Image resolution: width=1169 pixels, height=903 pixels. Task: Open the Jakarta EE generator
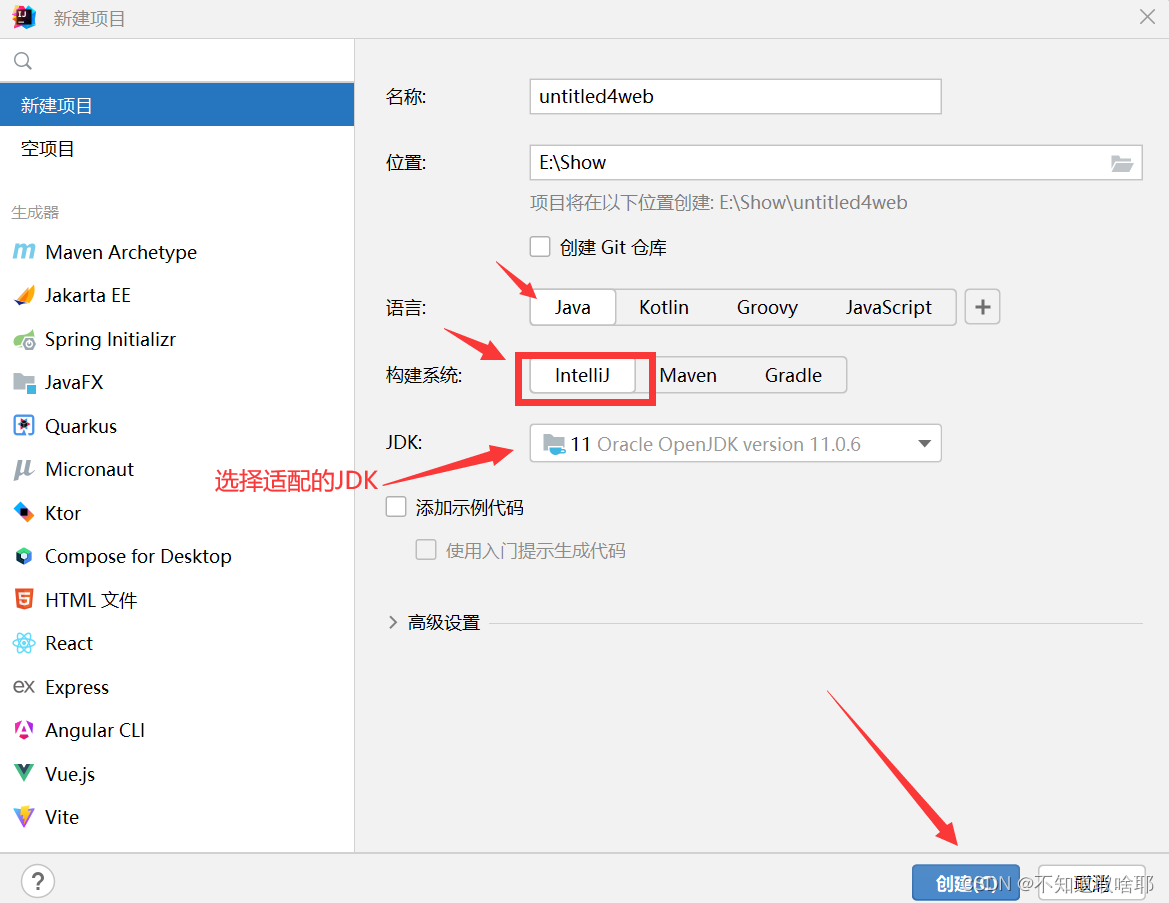coord(177,295)
